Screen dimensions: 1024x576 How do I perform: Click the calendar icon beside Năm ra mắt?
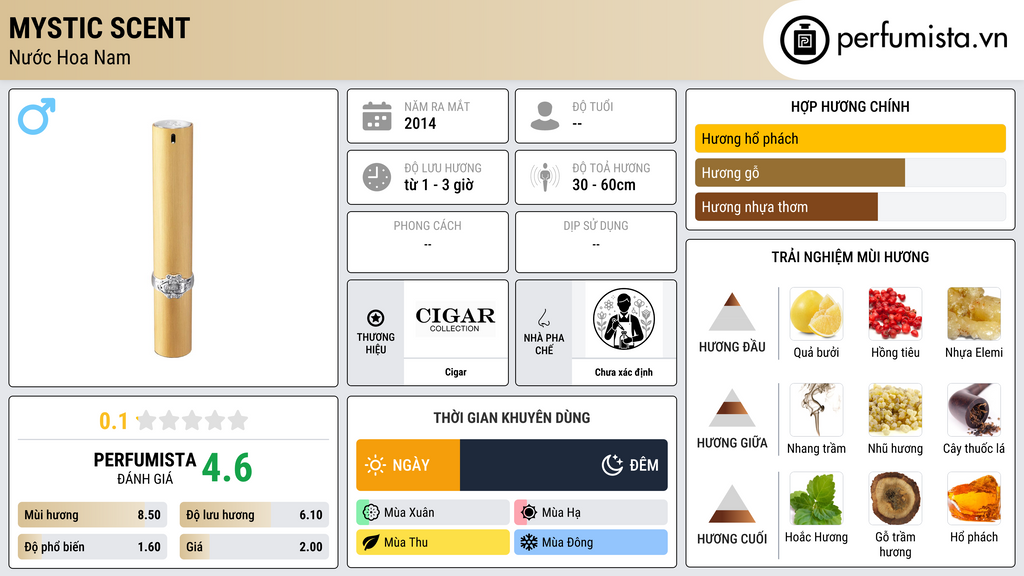click(377, 116)
